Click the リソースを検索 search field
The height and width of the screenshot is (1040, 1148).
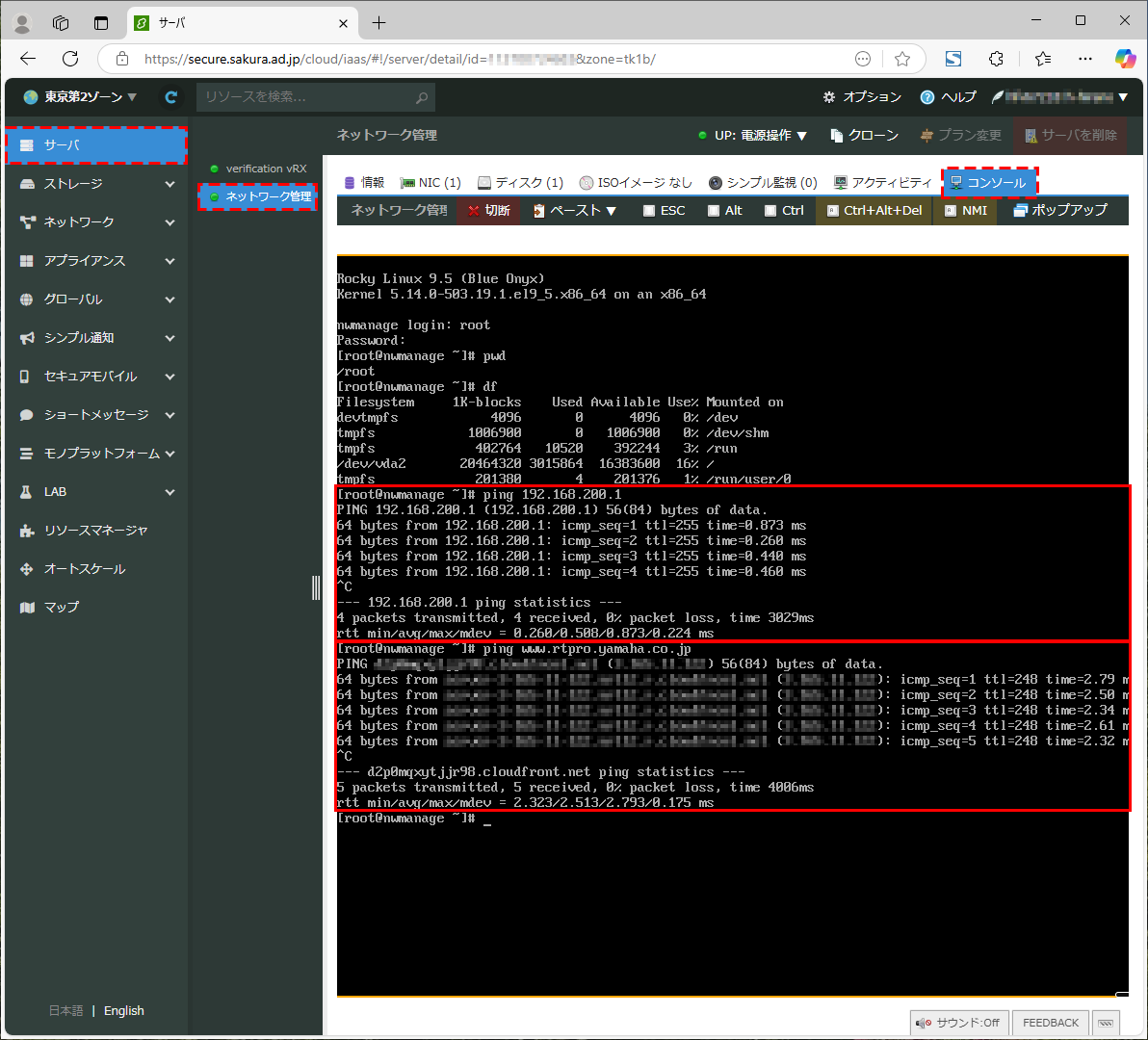point(316,97)
